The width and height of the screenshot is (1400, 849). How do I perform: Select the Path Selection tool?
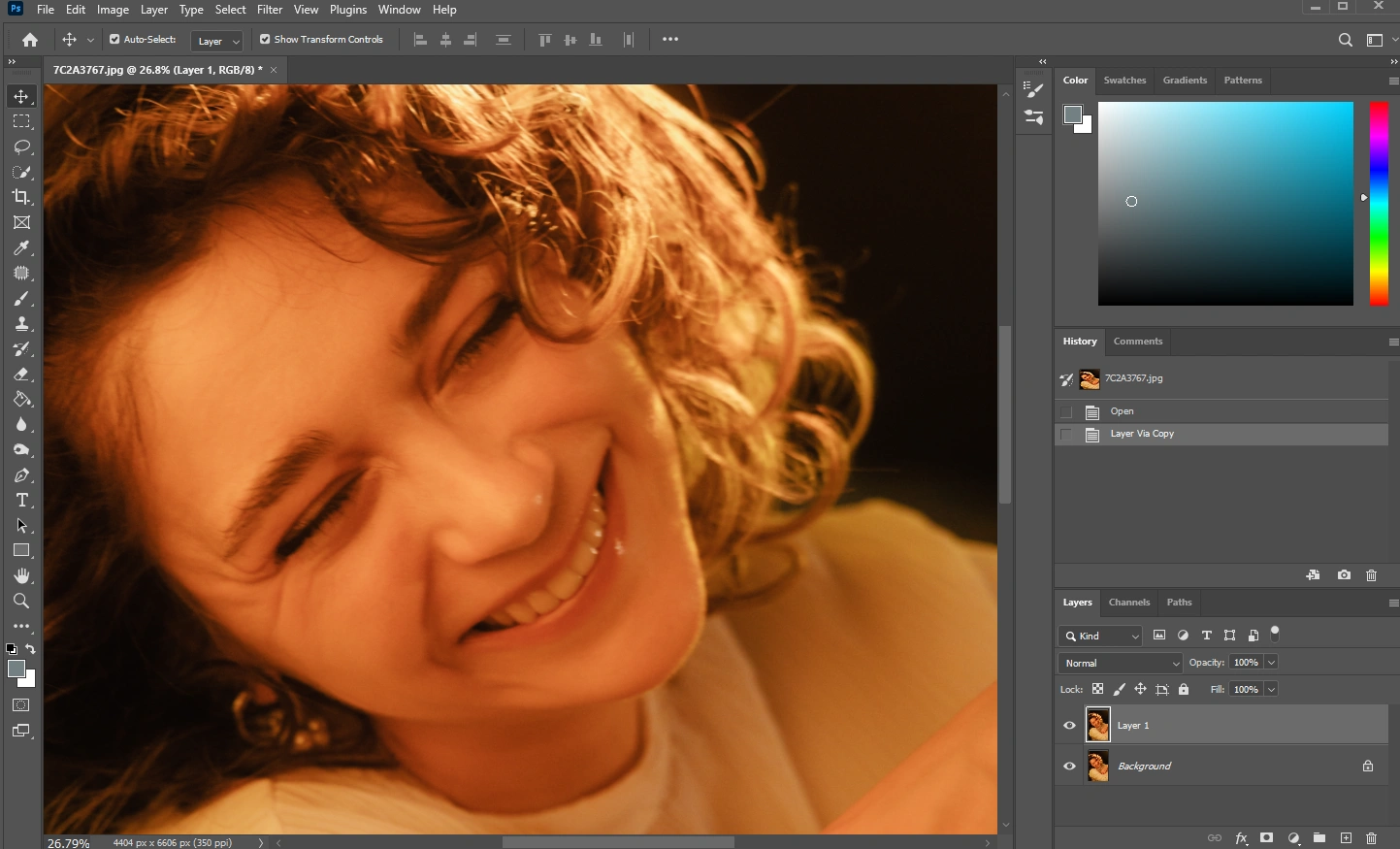pos(21,526)
